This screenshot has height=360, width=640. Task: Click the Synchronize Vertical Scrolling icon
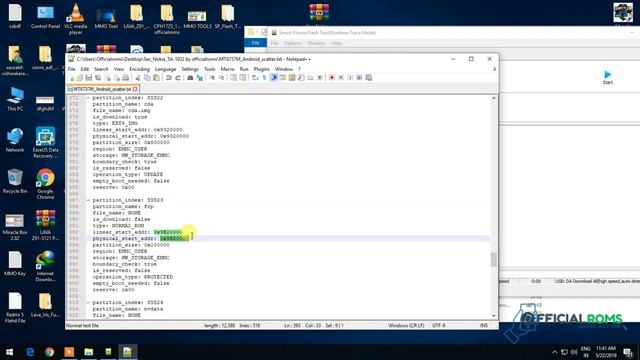coord(233,78)
